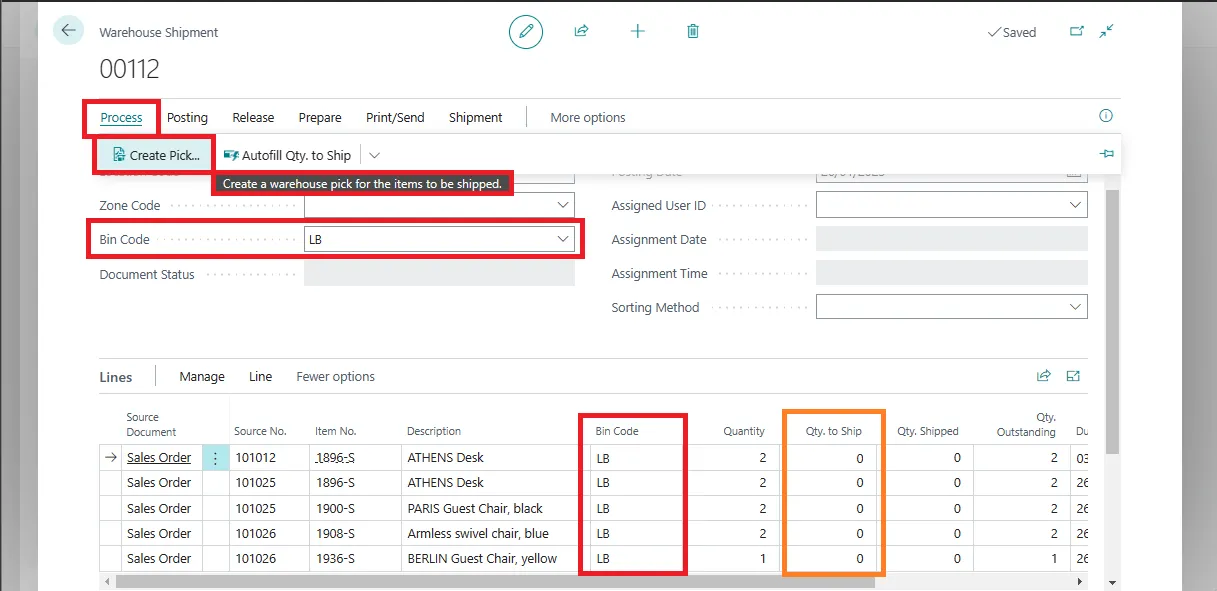
Task: Open the Prepare menu
Action: point(320,117)
